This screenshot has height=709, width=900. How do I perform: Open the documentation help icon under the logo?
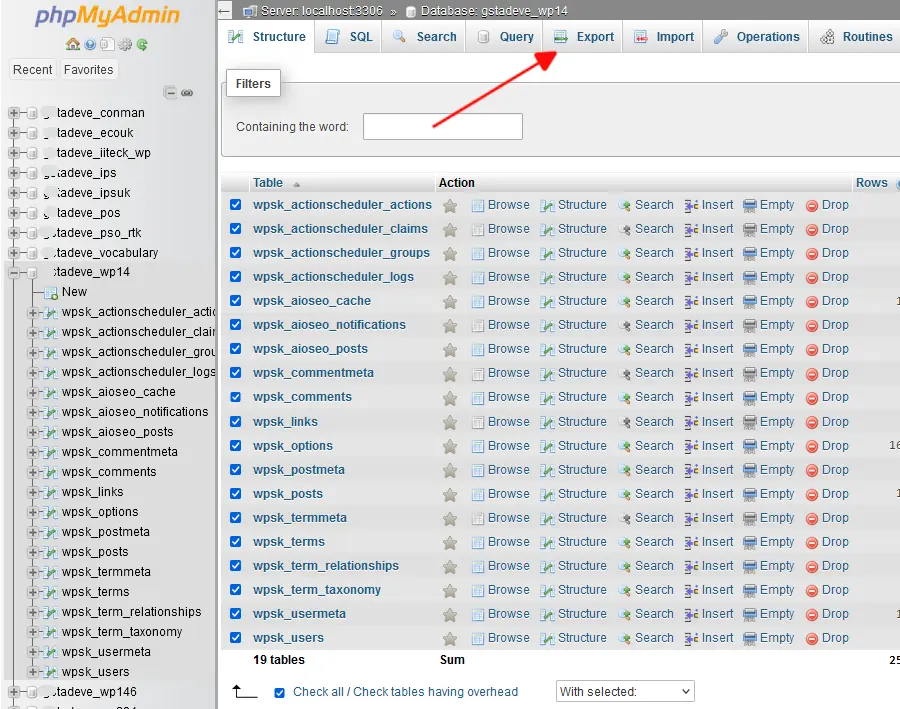point(90,44)
